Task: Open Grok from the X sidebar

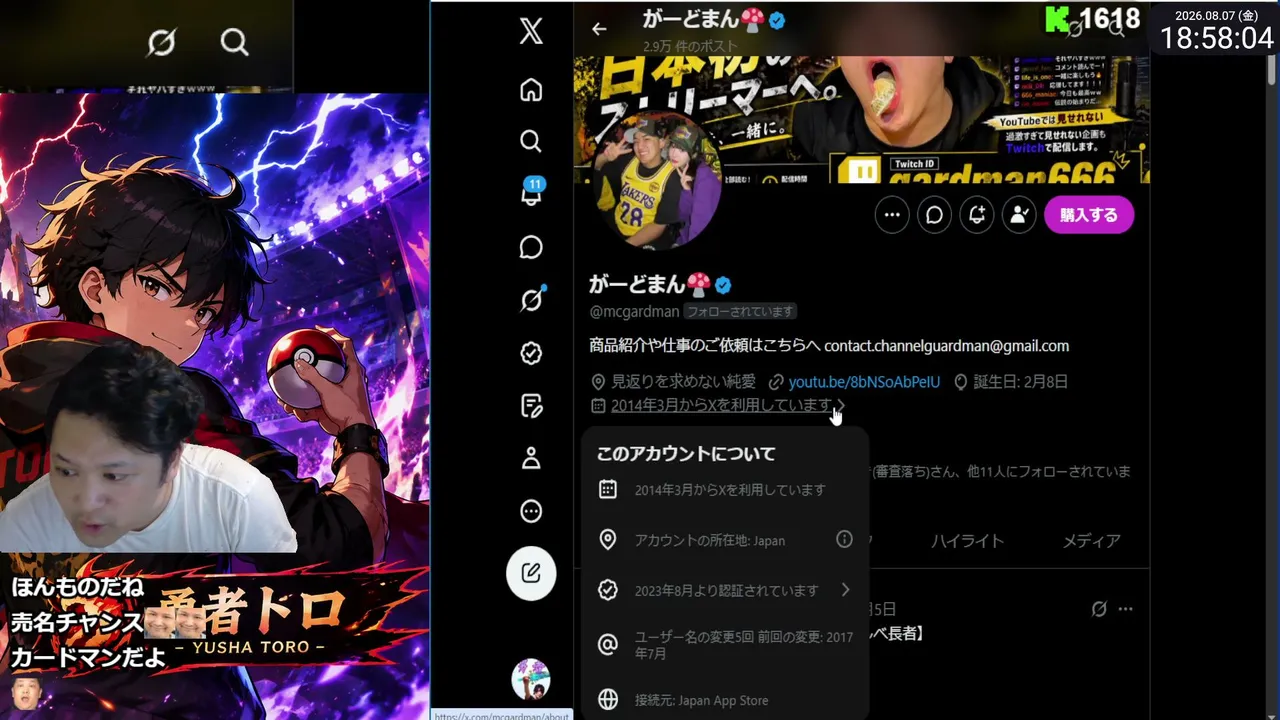Action: (x=531, y=299)
